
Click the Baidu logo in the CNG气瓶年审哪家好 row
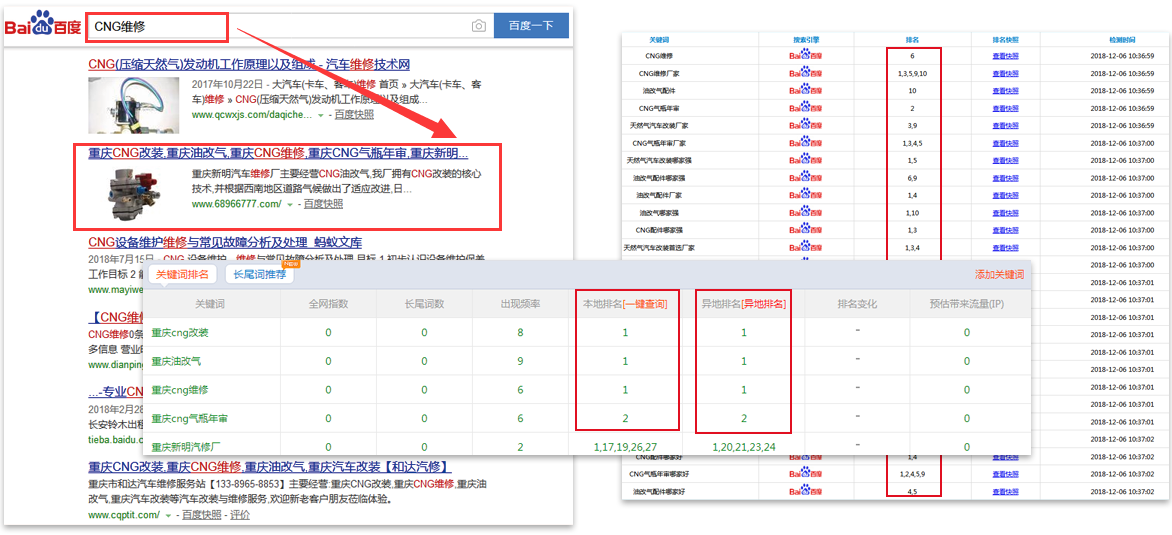(806, 474)
